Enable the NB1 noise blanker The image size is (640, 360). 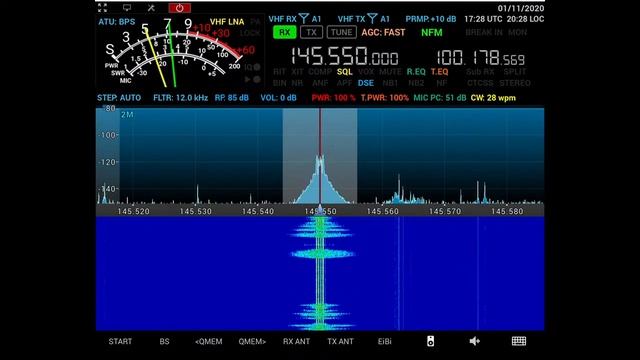click(390, 83)
